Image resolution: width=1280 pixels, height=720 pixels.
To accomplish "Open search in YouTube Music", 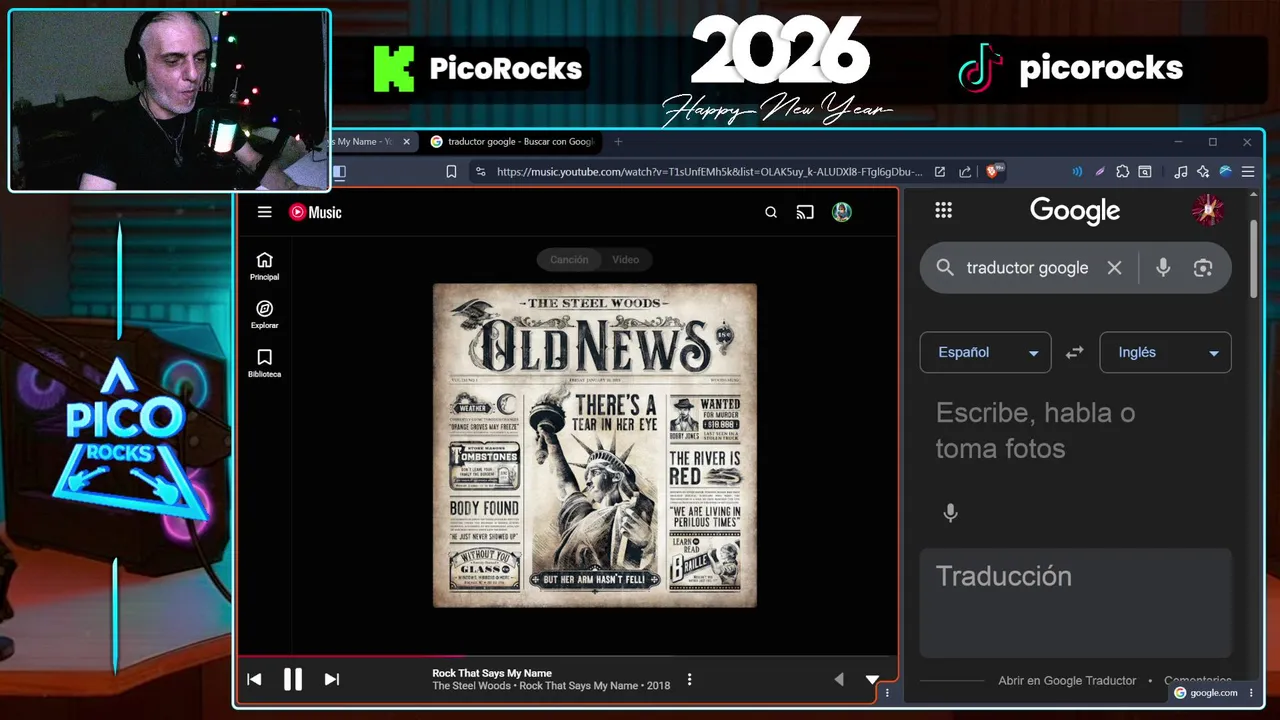I will pyautogui.click(x=771, y=212).
